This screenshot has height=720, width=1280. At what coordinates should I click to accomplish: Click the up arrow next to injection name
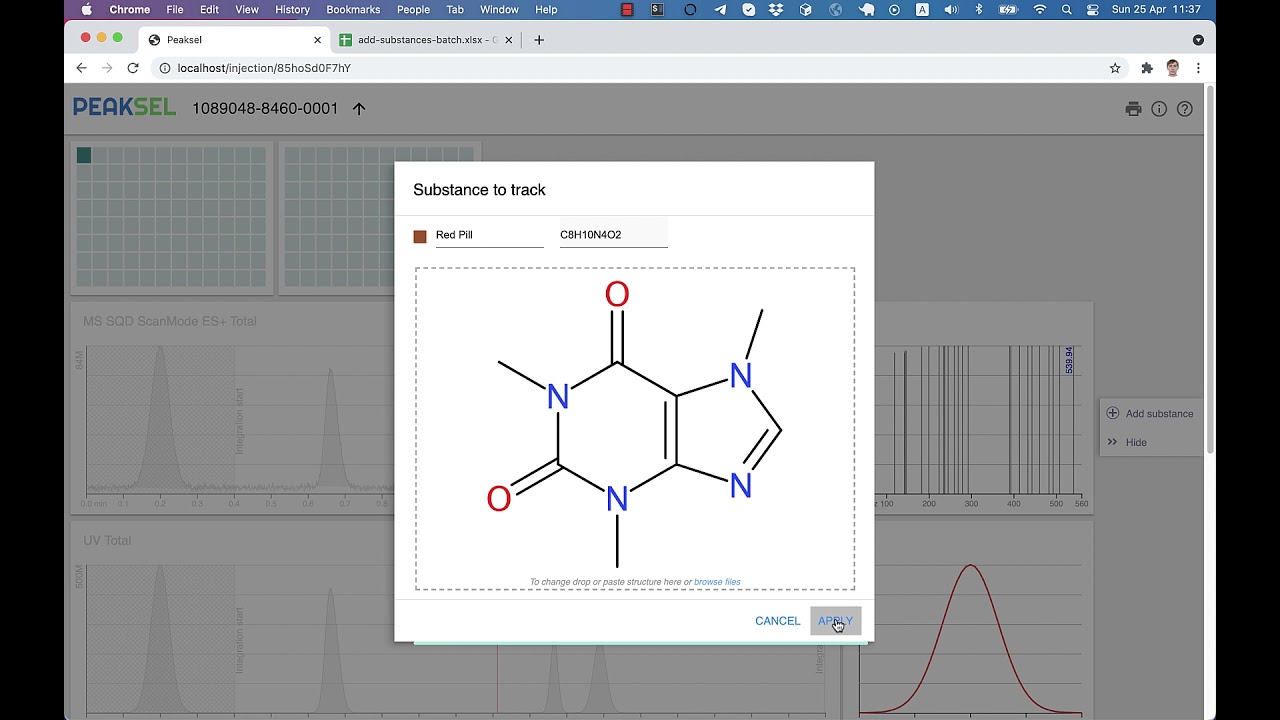tap(359, 108)
